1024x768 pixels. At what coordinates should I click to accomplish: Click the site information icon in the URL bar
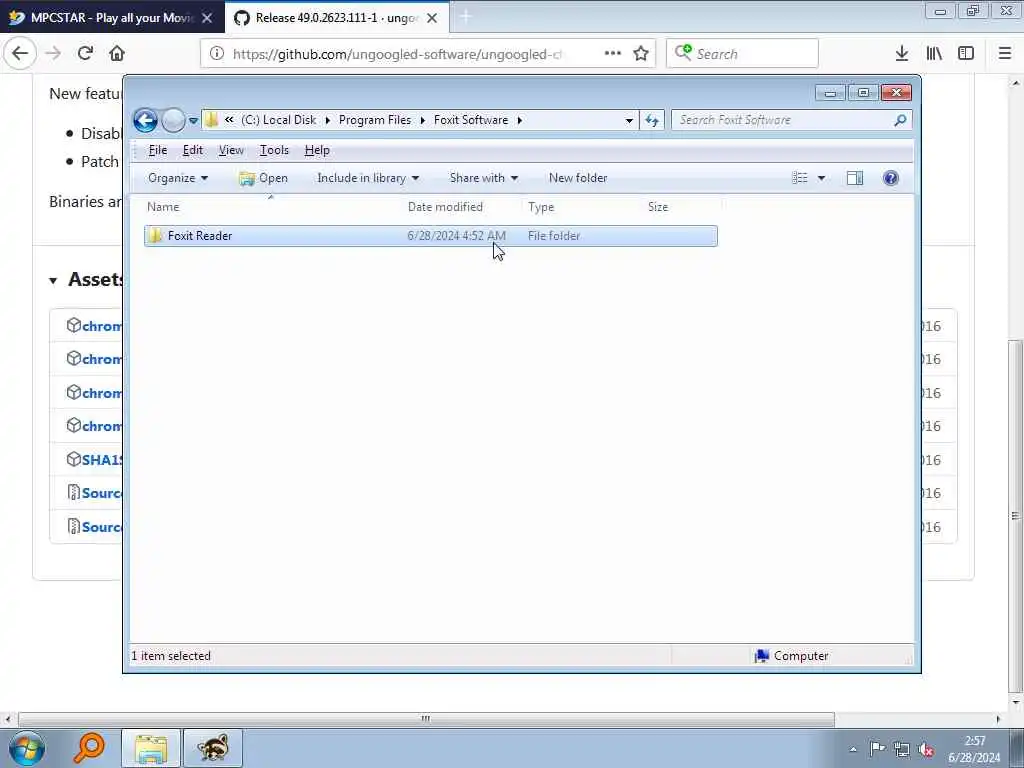[x=217, y=54]
